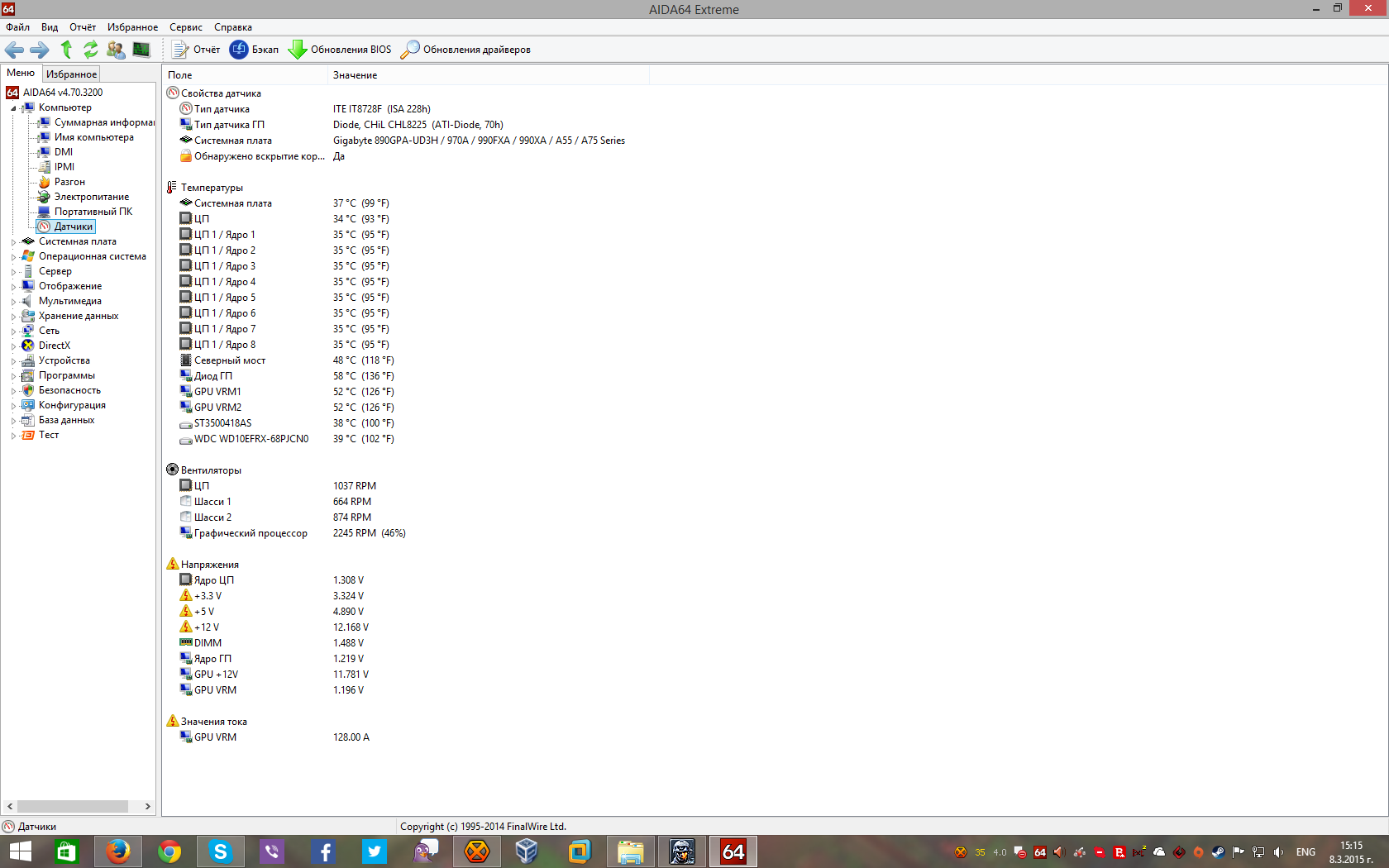
Task: Select the База данных tree item
Action: tap(66, 420)
